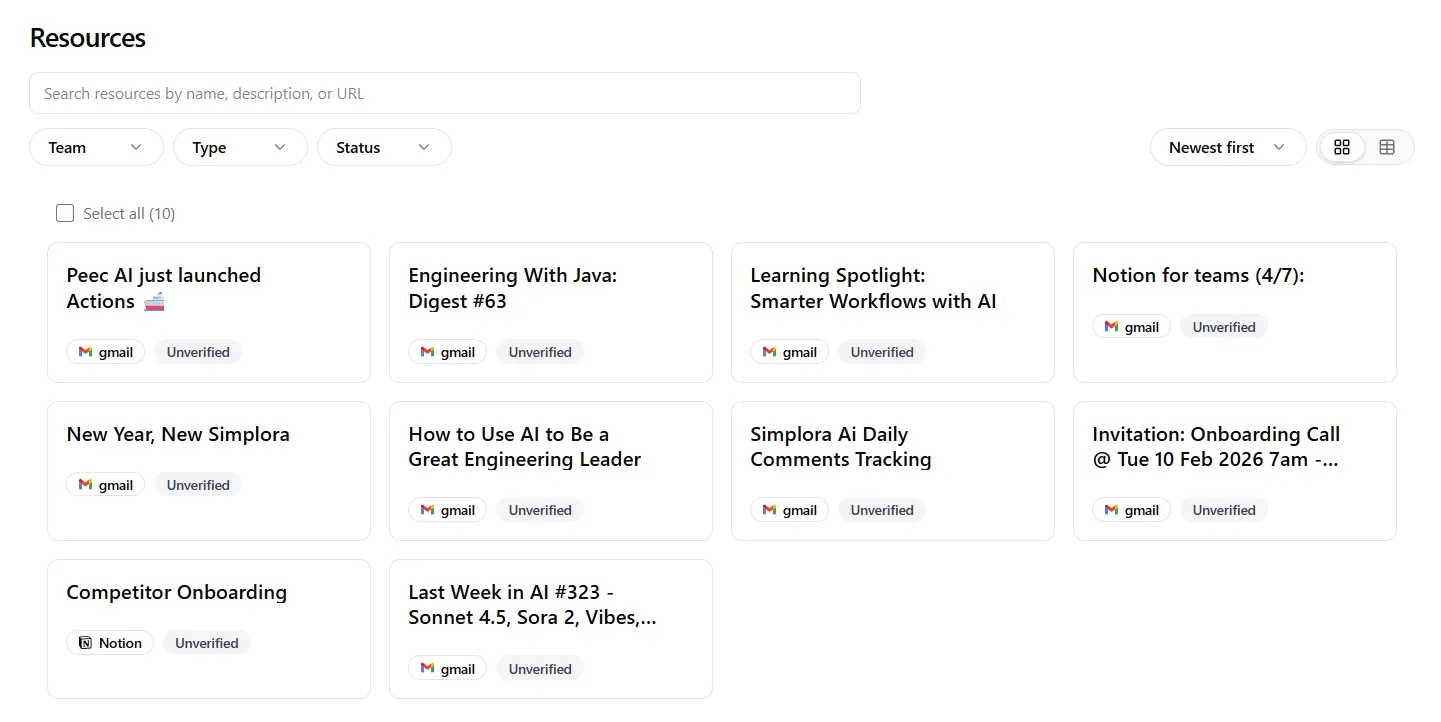Click Gmail icon on Peec AI card
Image resolution: width=1441 pixels, height=722 pixels.
tap(86, 352)
